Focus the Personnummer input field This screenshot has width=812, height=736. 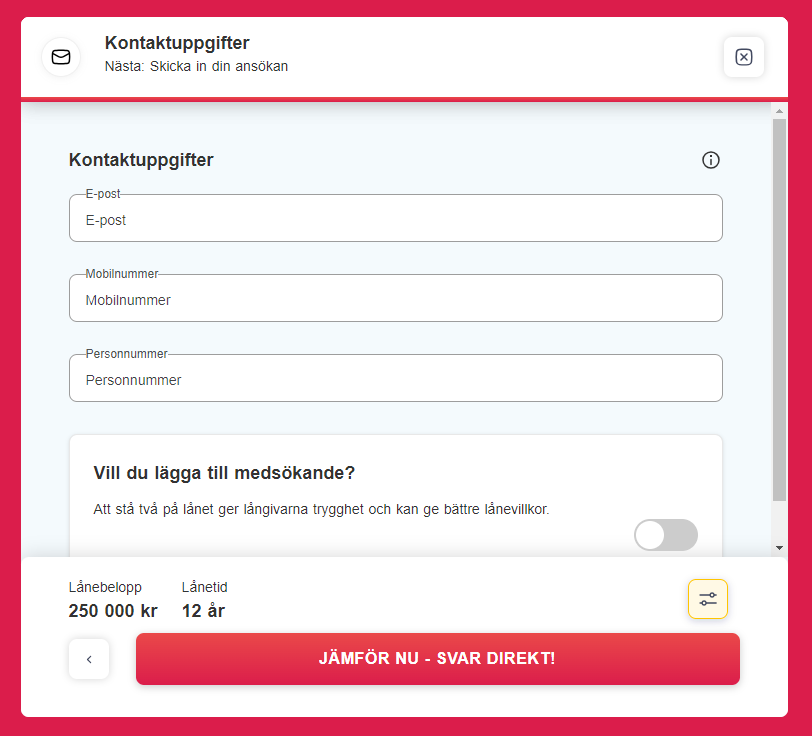395,378
